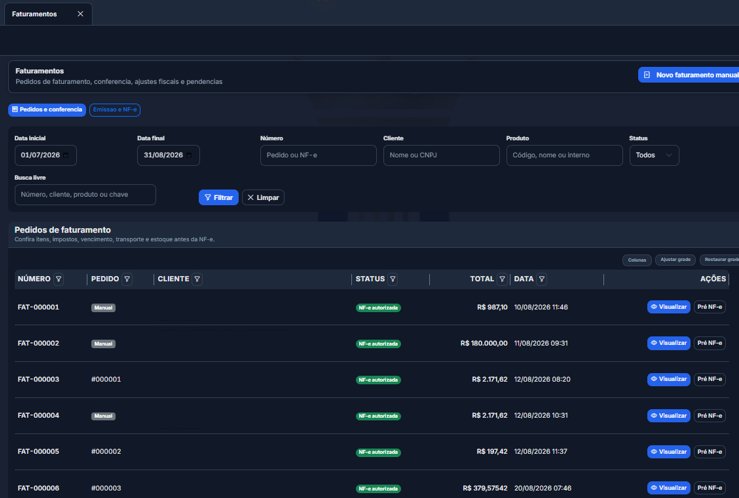
Task: Close the Faturamentos tab
Action: point(81,14)
